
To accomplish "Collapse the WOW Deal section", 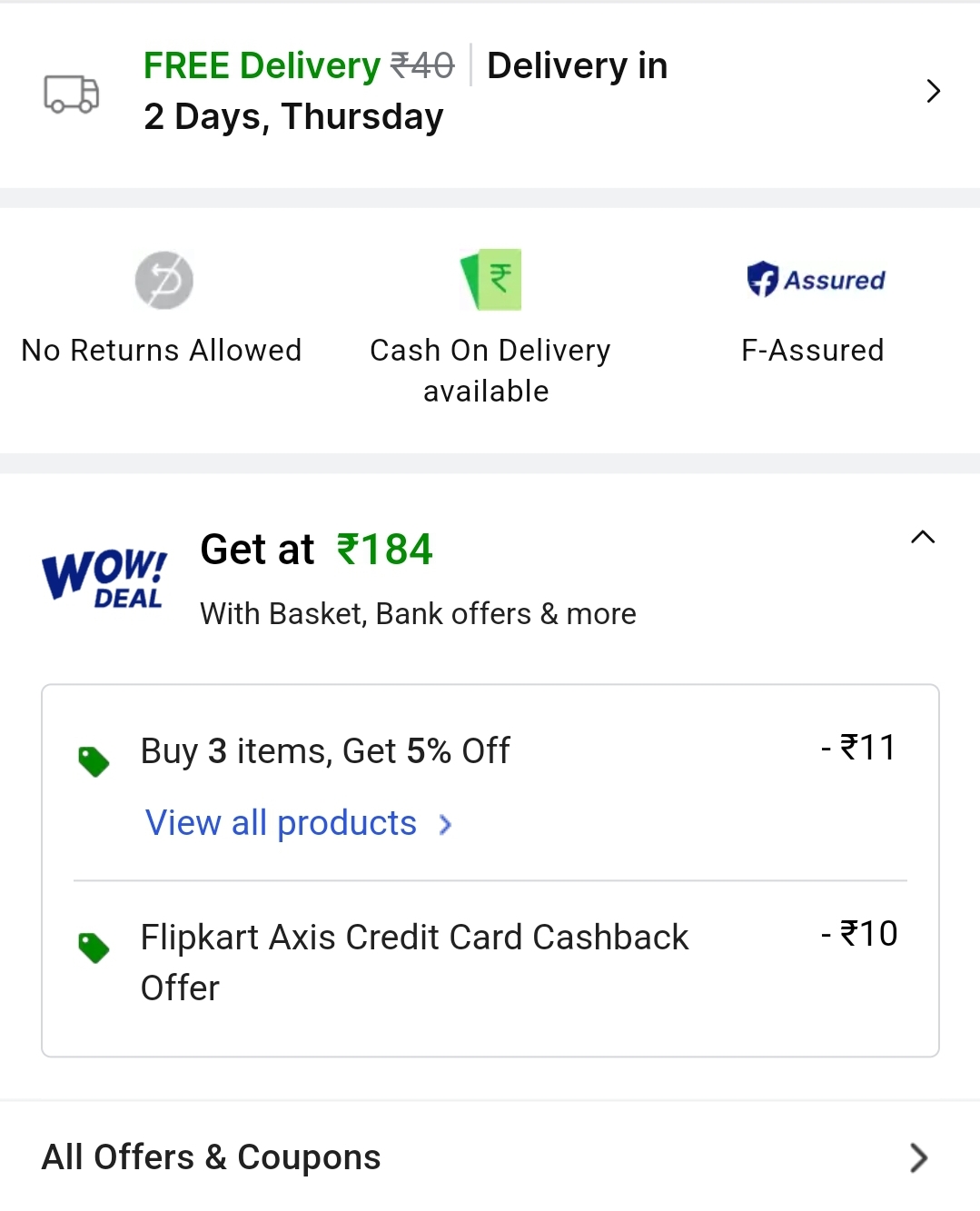I will (x=922, y=537).
